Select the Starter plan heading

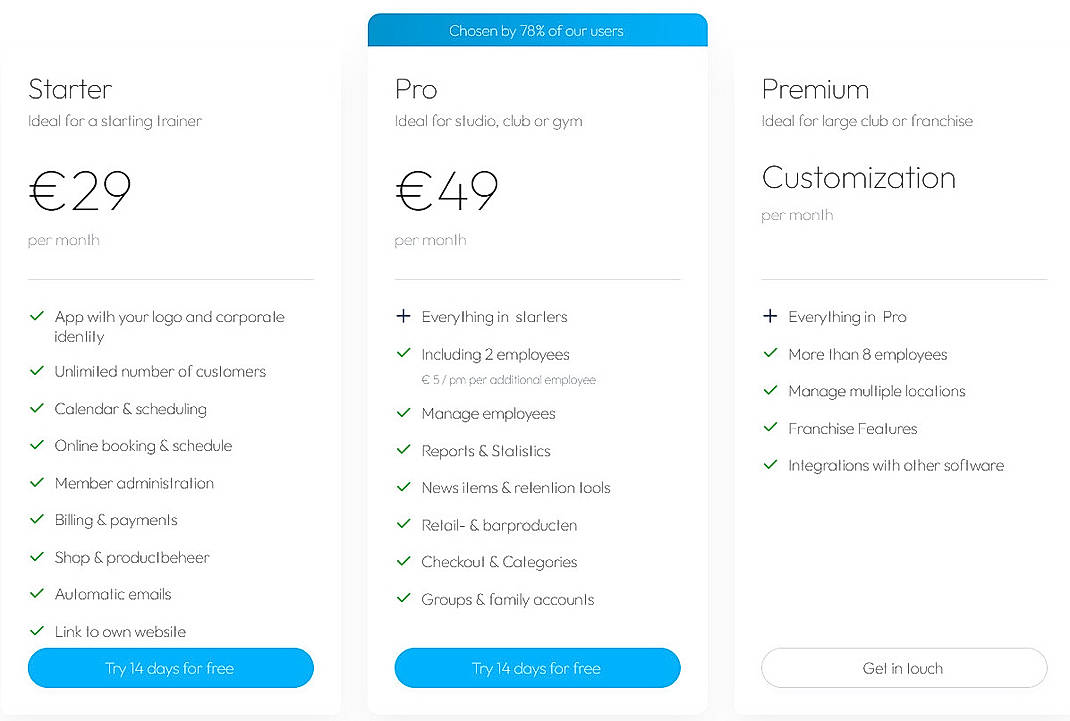69,89
